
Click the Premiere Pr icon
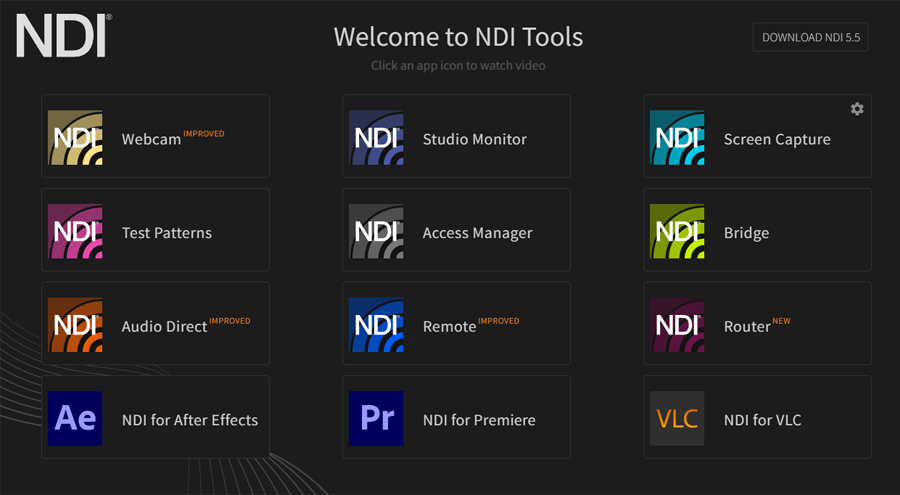(376, 419)
